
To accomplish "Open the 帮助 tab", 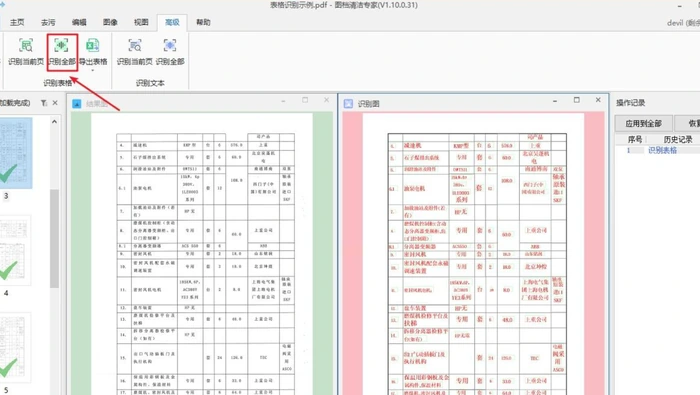I will pos(203,22).
